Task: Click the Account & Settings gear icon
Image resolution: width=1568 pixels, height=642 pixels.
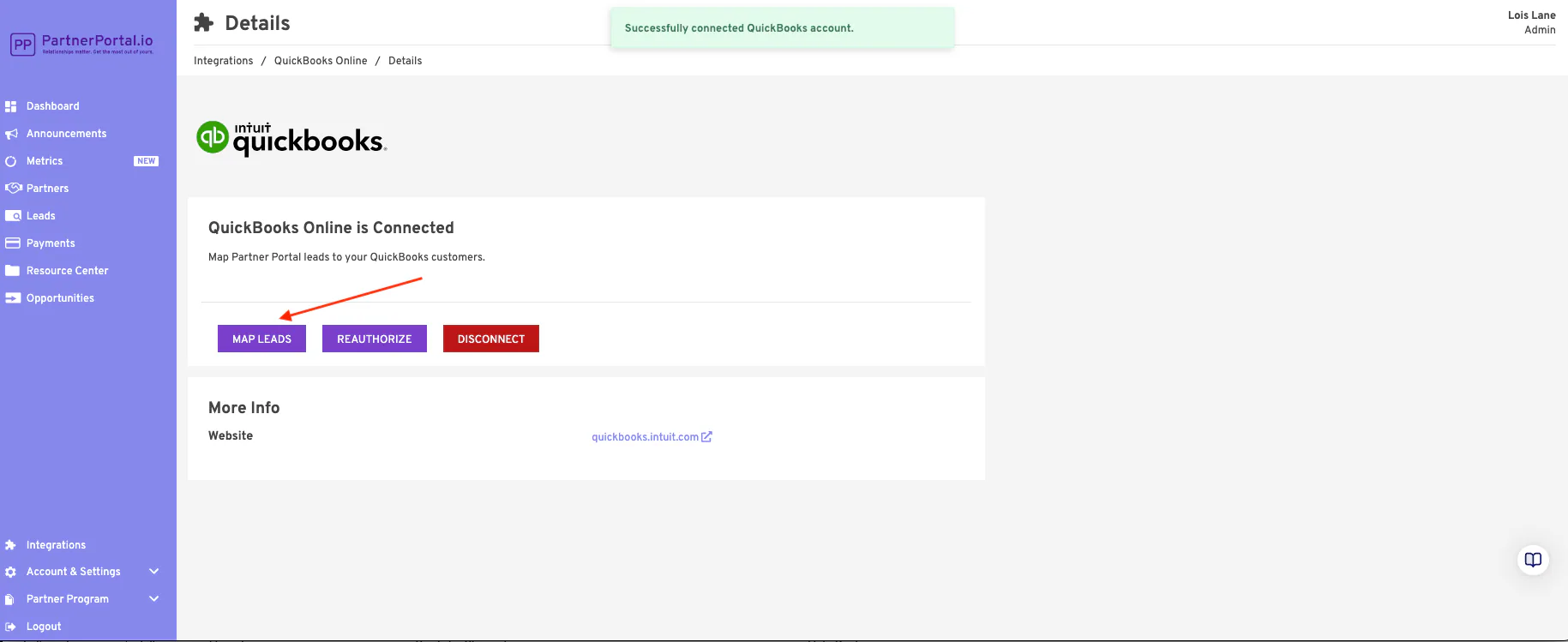Action: [x=11, y=572]
